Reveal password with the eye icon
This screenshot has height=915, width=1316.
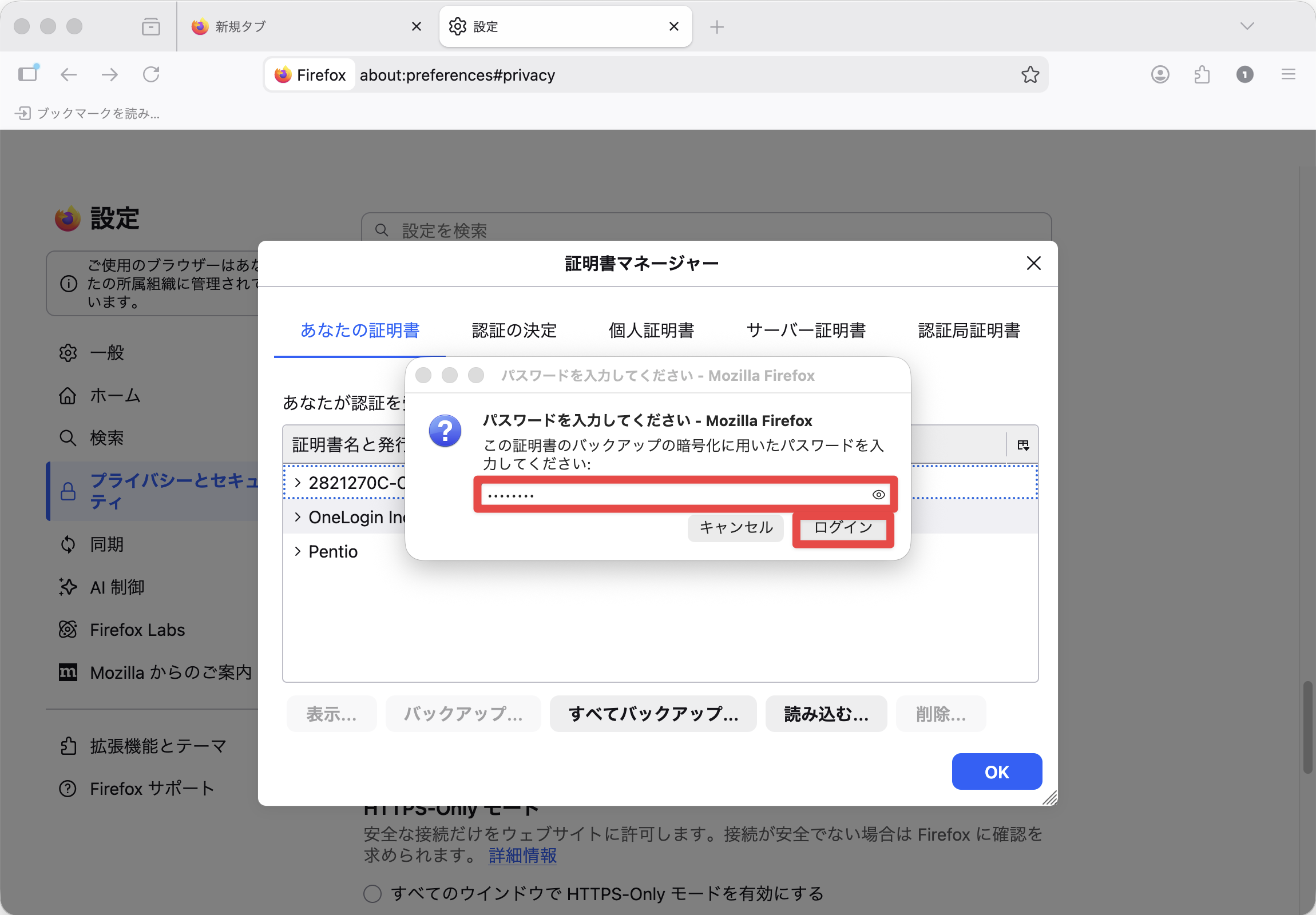click(x=878, y=495)
